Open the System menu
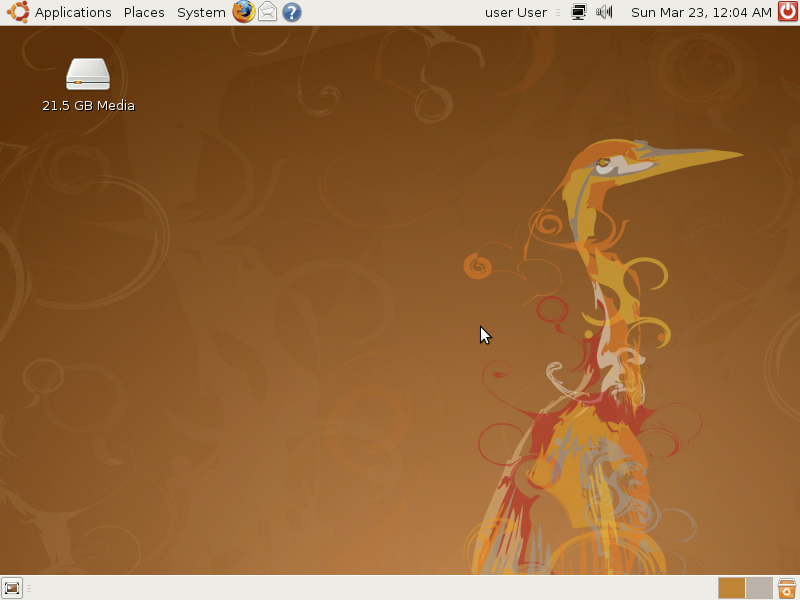The image size is (800, 600). pyautogui.click(x=201, y=12)
